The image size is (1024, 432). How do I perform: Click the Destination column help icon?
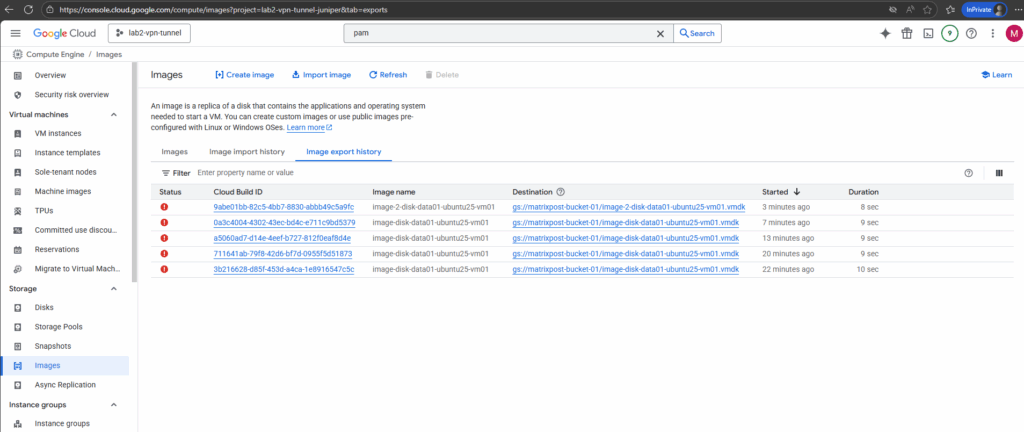[560, 192]
